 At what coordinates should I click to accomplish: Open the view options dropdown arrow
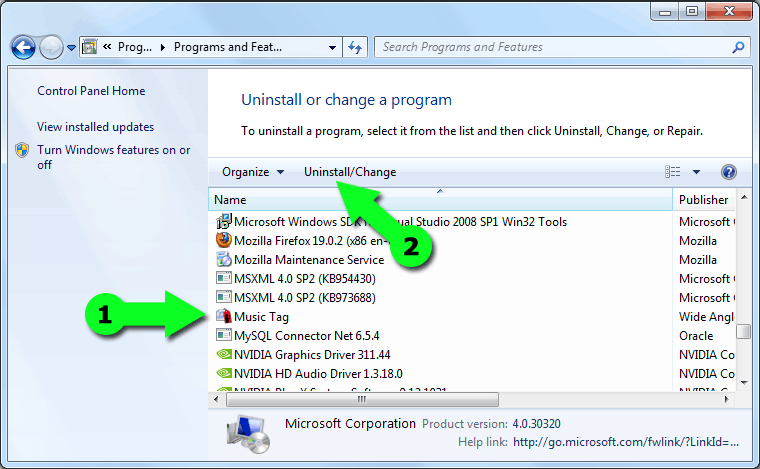click(696, 172)
